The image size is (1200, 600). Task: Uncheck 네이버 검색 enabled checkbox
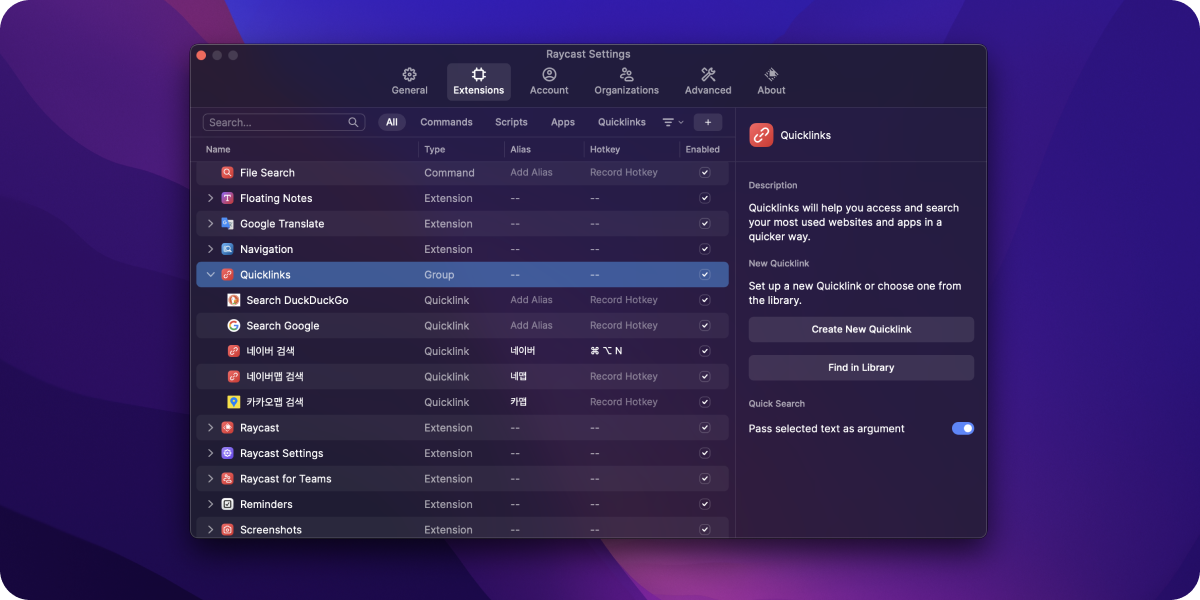pos(705,351)
